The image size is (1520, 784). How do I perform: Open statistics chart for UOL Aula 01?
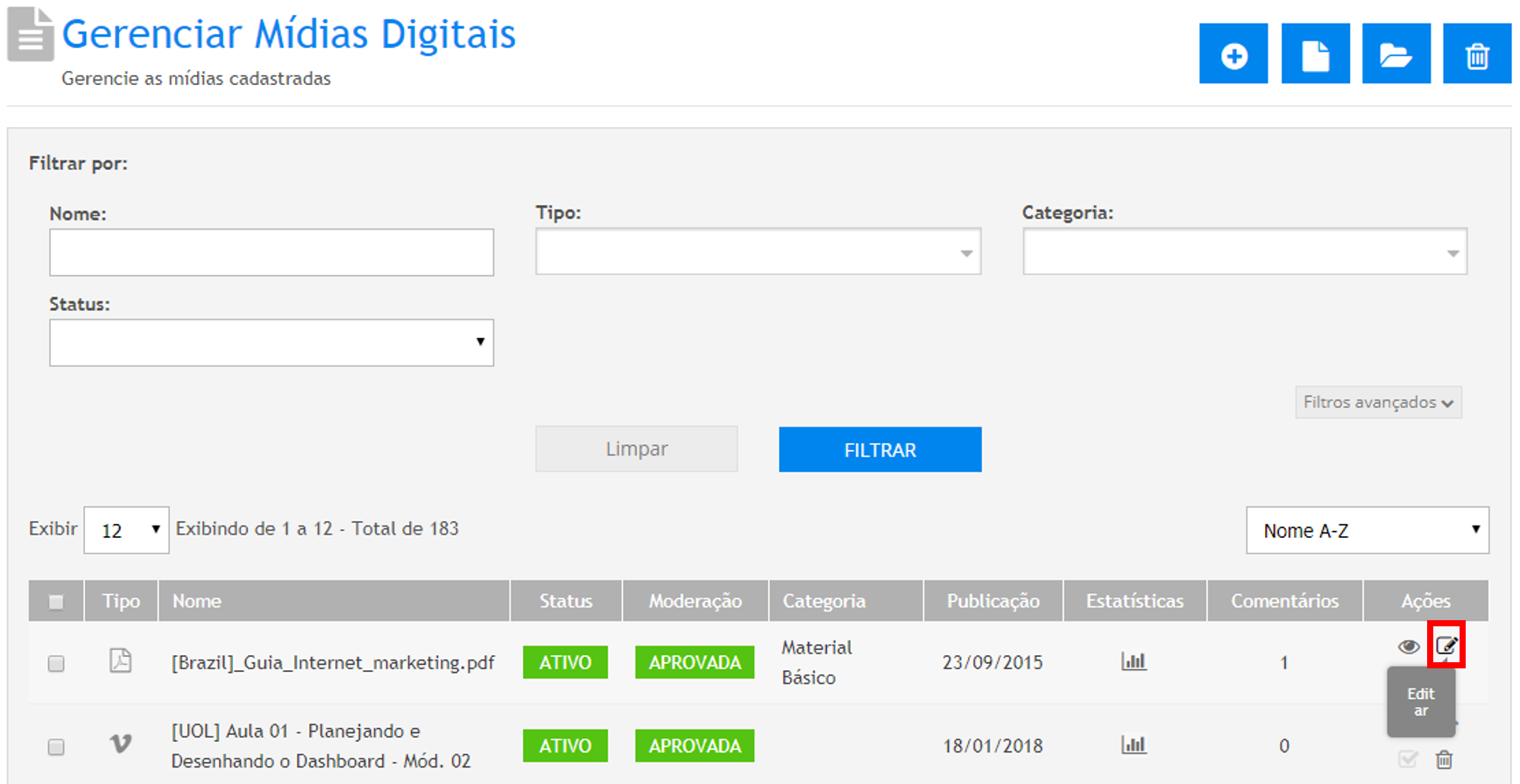1134,745
